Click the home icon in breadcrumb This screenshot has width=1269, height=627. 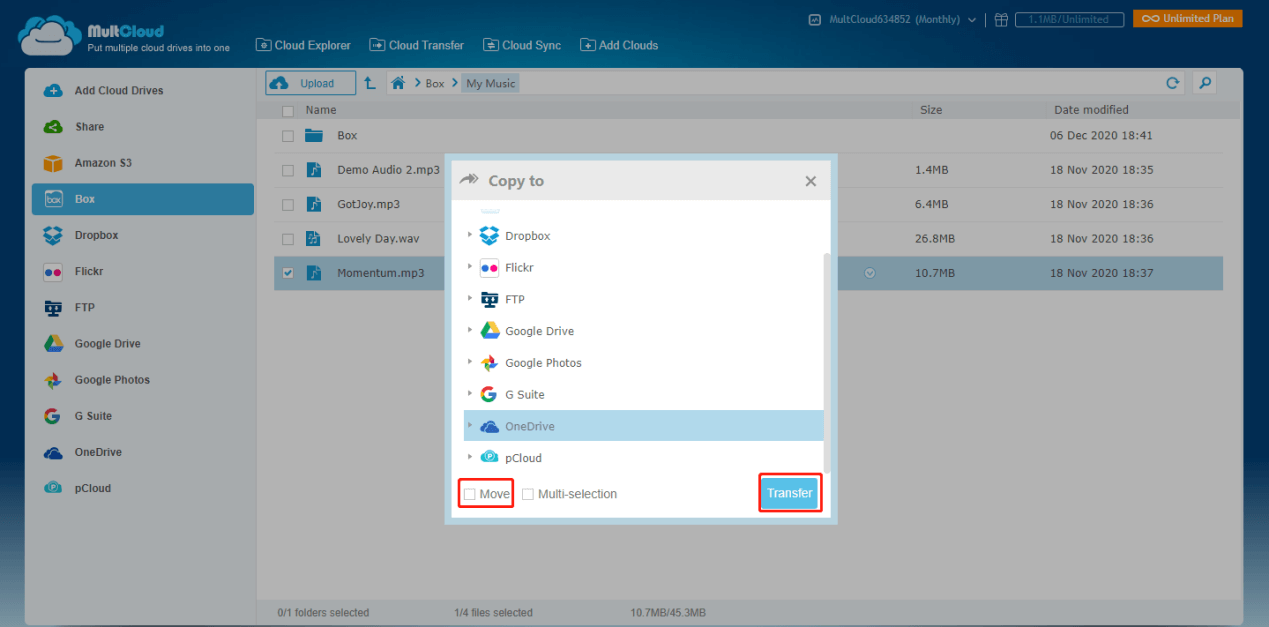[398, 84]
